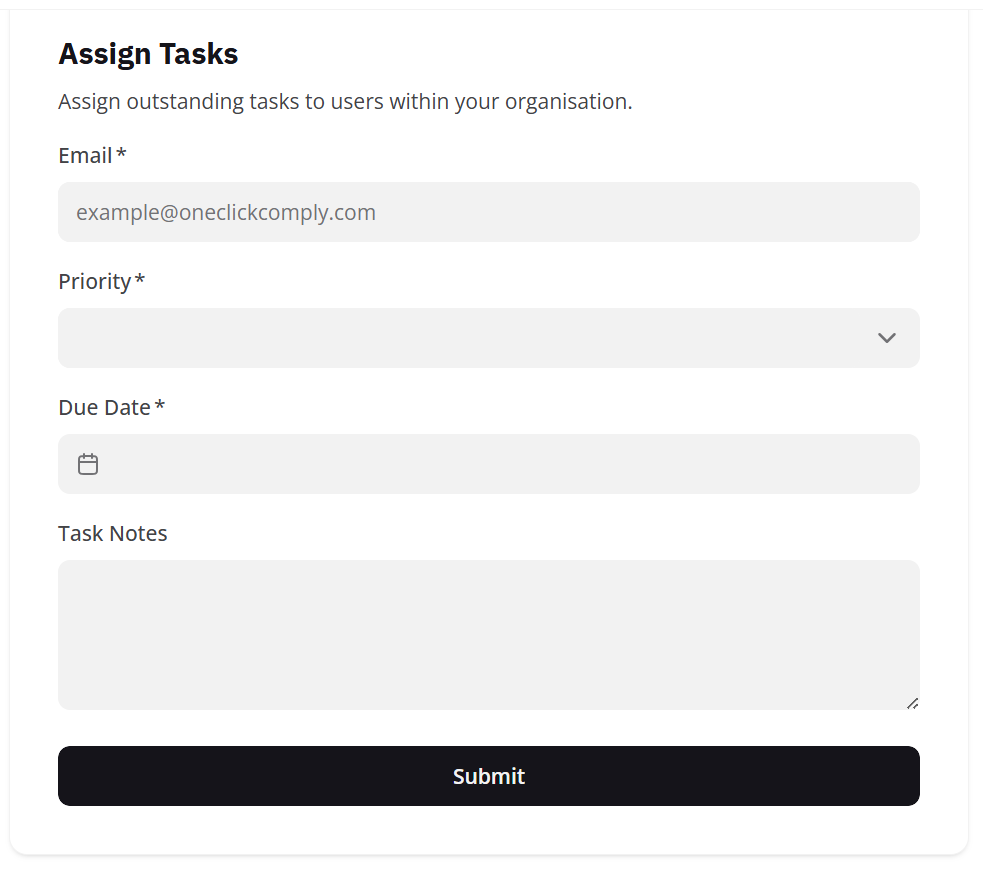Click the Assign Tasks heading

point(148,54)
